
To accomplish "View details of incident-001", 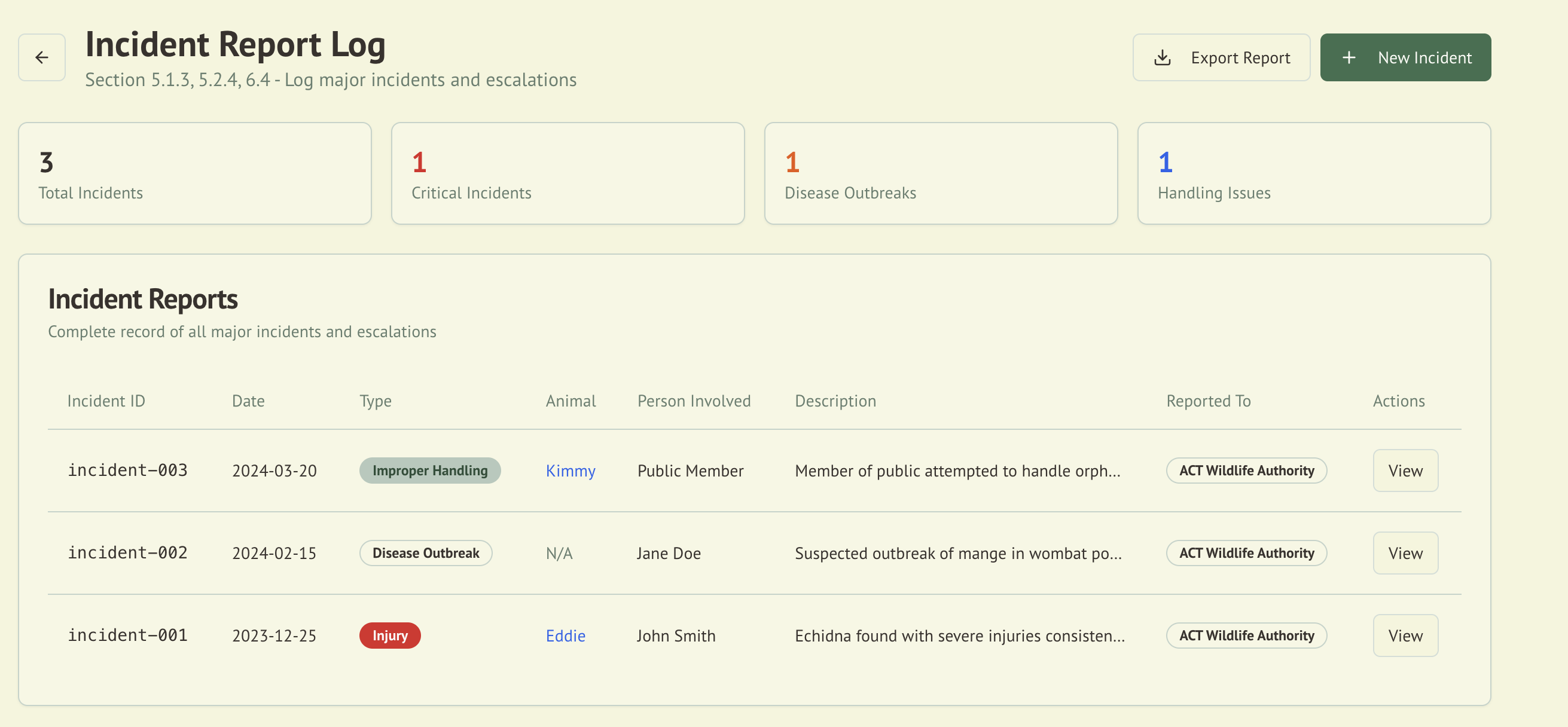I will (x=1405, y=635).
